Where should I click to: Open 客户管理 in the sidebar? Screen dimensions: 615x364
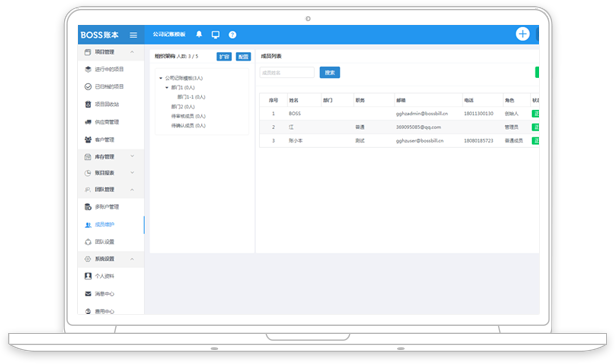pyautogui.click(x=100, y=140)
